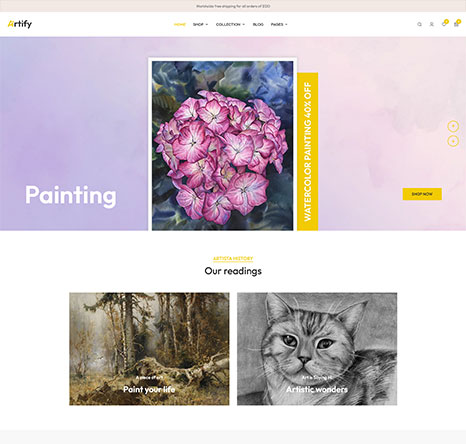Go to previous slide with upper arrow circle
This screenshot has height=444, width=466.
453,126
